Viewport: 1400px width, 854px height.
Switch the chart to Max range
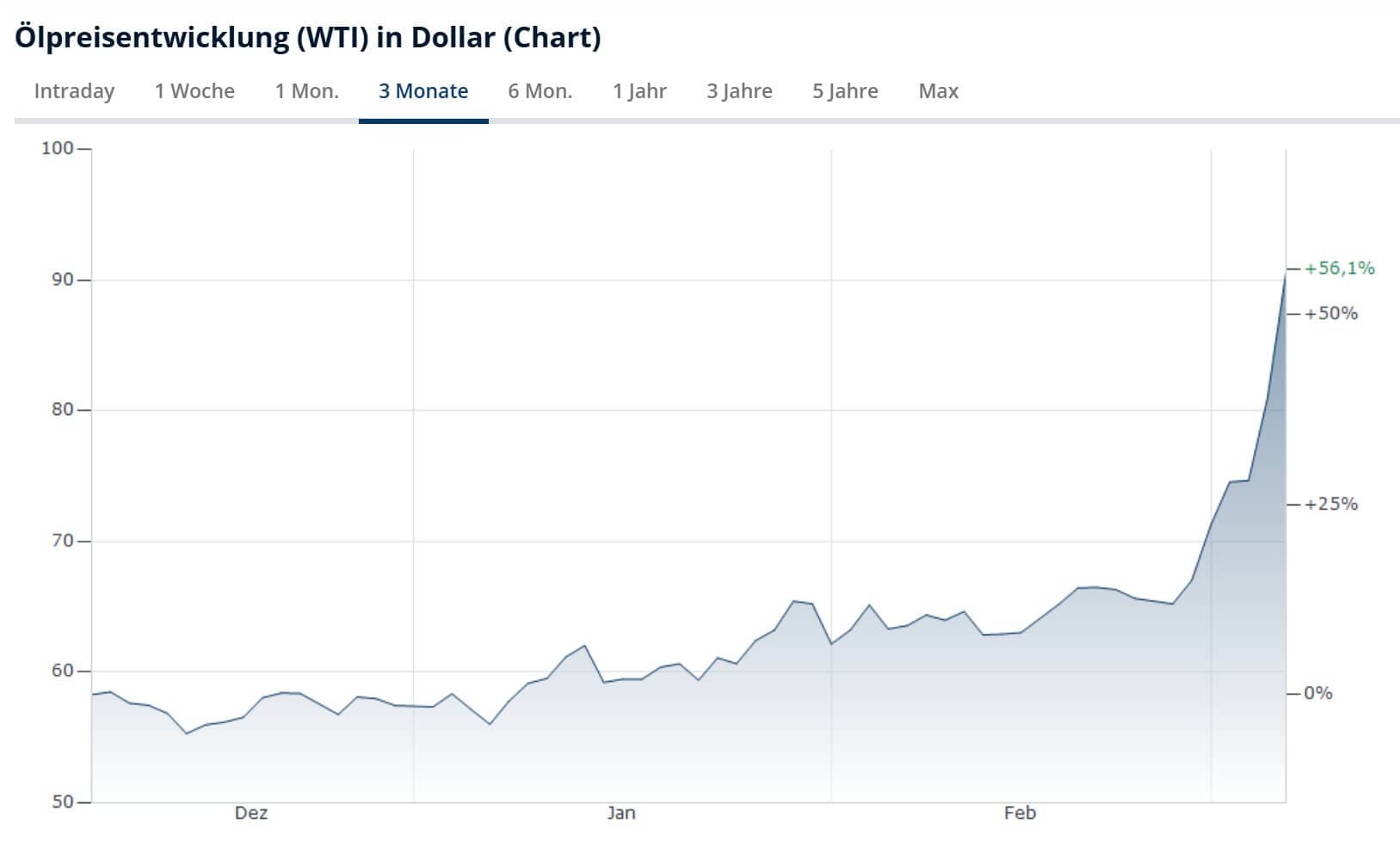[x=938, y=91]
